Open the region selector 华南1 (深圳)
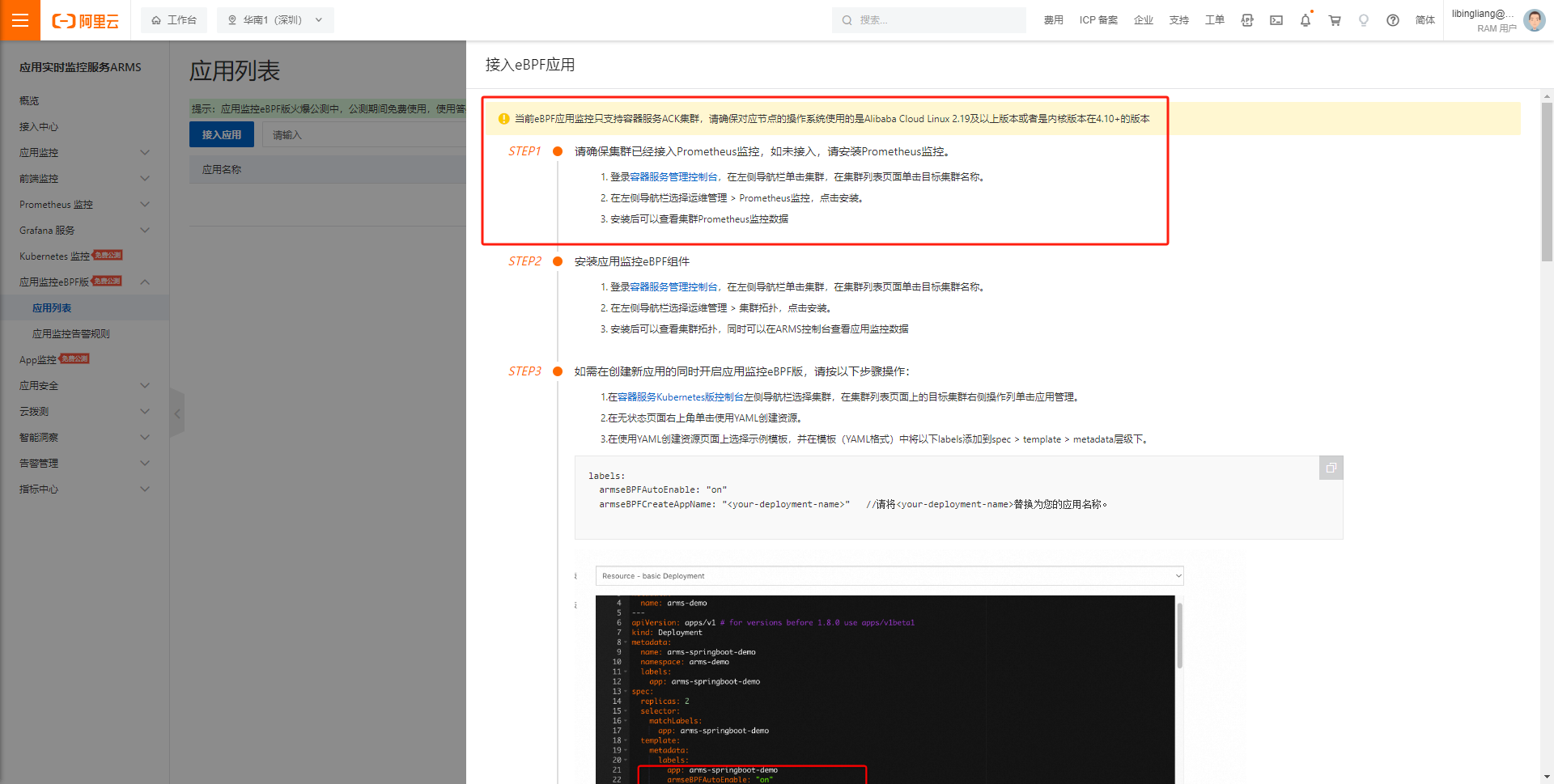The image size is (1554, 784). point(275,20)
